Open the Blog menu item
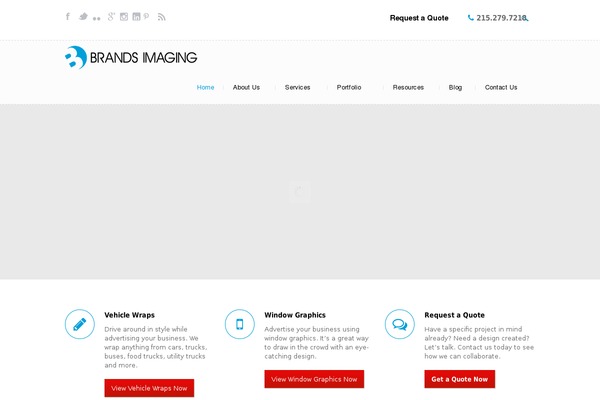Viewport: 600px width, 400px height. click(x=455, y=87)
